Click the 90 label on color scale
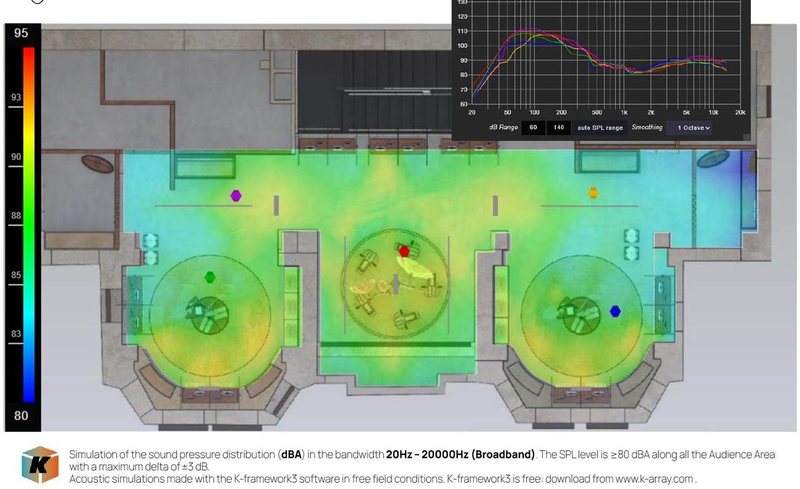This screenshot has height=489, width=800. pos(16,156)
